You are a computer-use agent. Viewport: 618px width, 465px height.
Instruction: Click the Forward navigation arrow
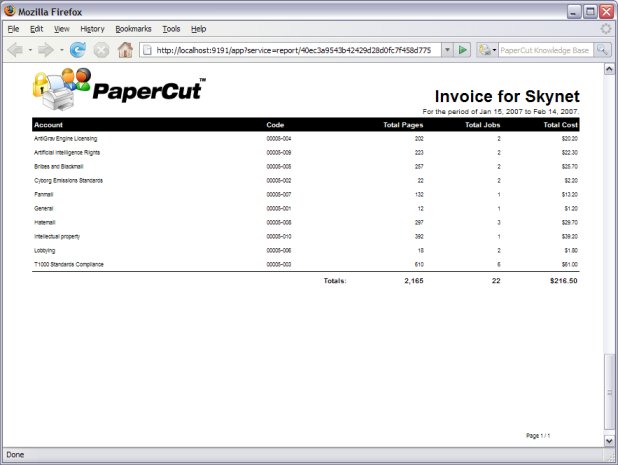tap(46, 50)
